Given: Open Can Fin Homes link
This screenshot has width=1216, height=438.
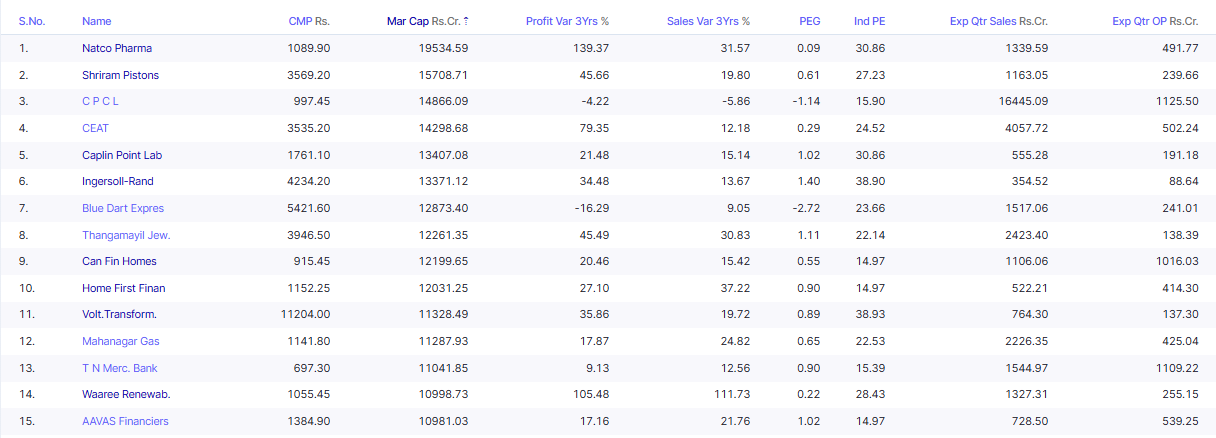Looking at the screenshot, I should tap(119, 261).
